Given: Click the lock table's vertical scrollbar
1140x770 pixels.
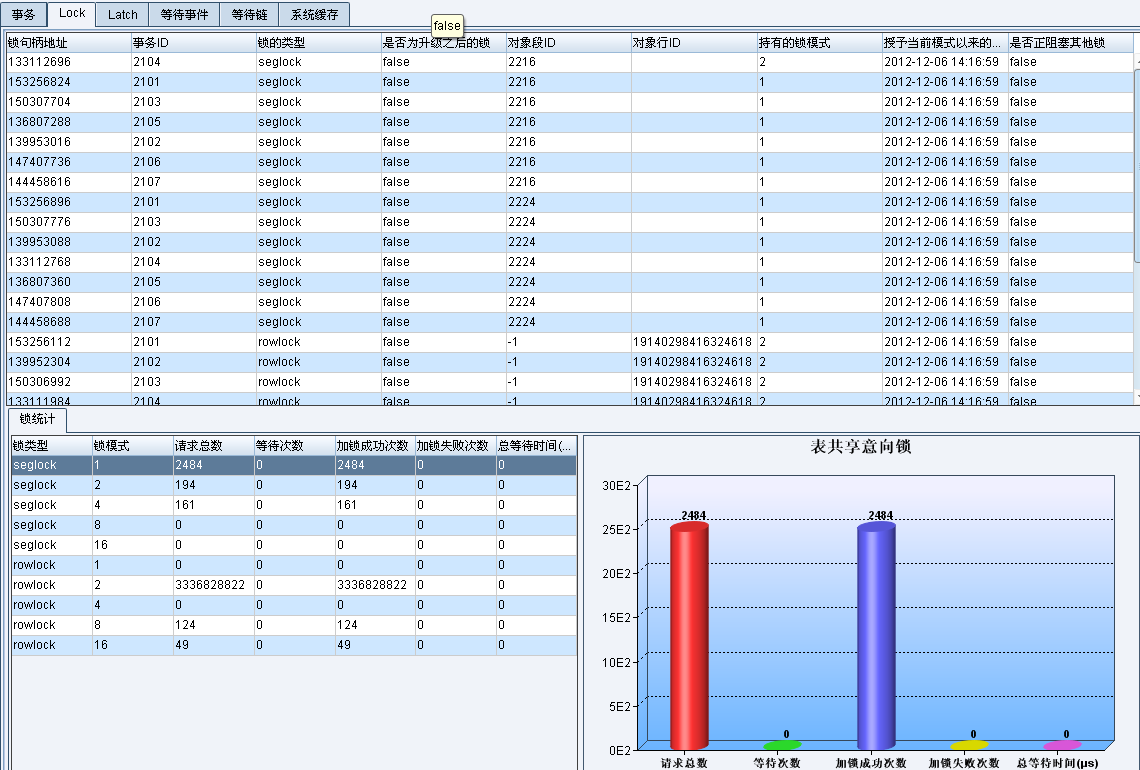Looking at the screenshot, I should pos(1136,230).
